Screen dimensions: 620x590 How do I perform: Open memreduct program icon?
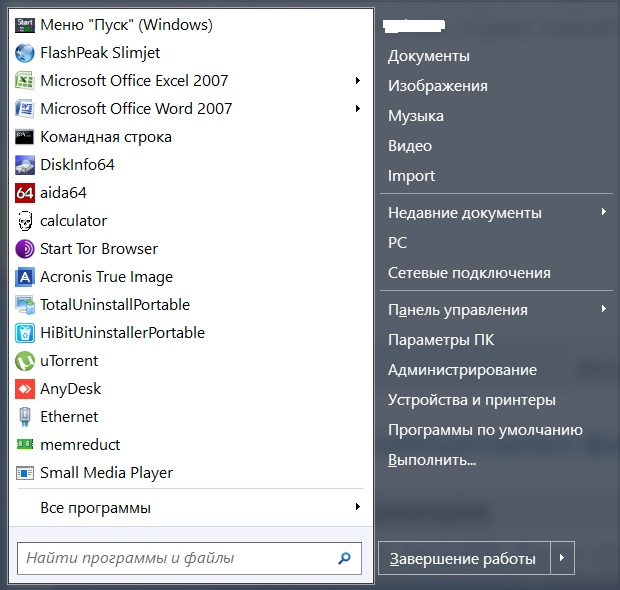[x=25, y=445]
